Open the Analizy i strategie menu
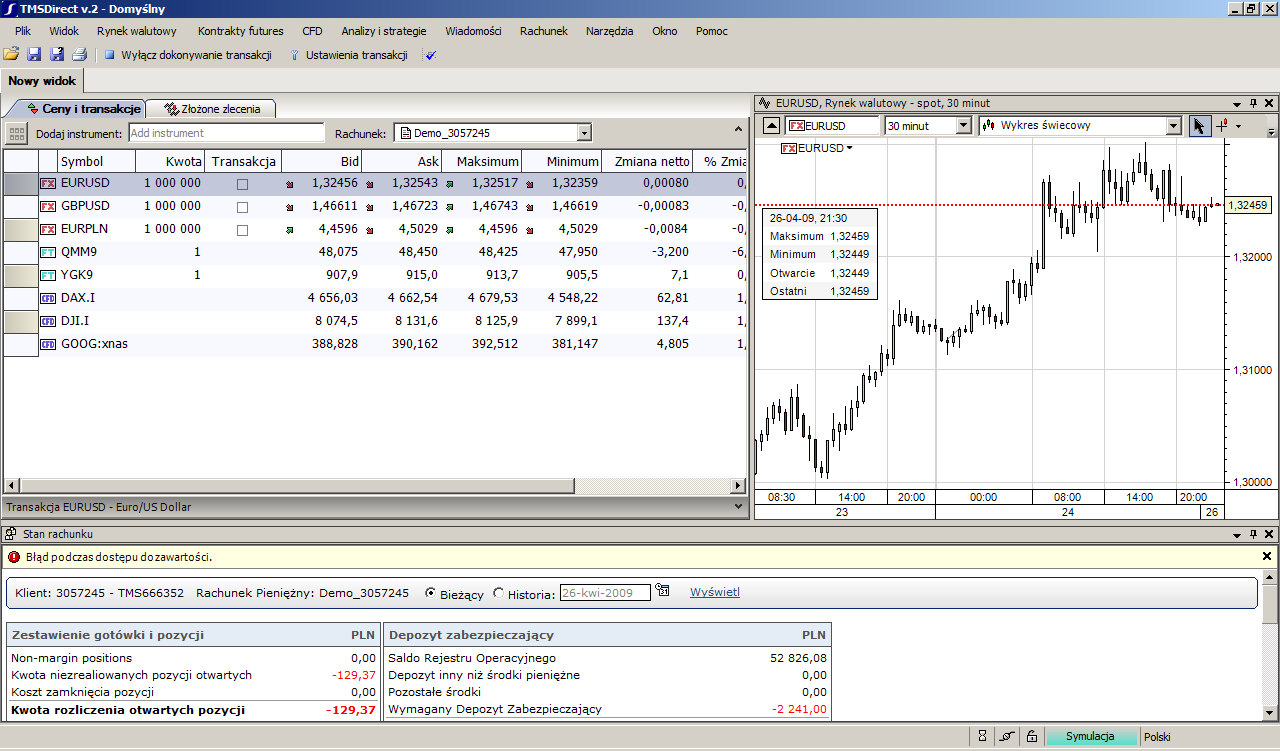The image size is (1280, 751). 384,31
